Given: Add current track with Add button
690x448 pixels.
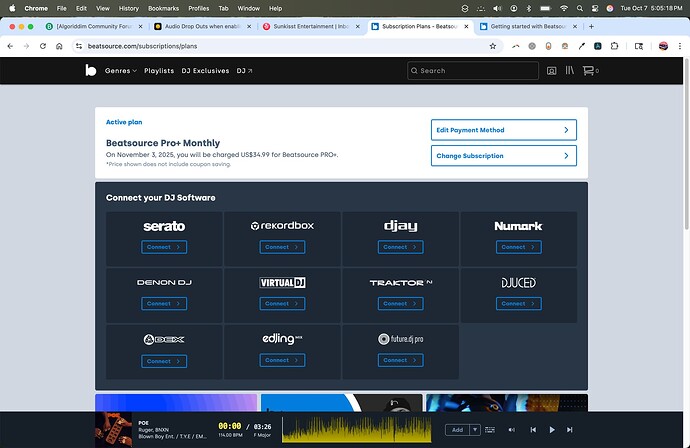Looking at the screenshot, I should tap(458, 430).
